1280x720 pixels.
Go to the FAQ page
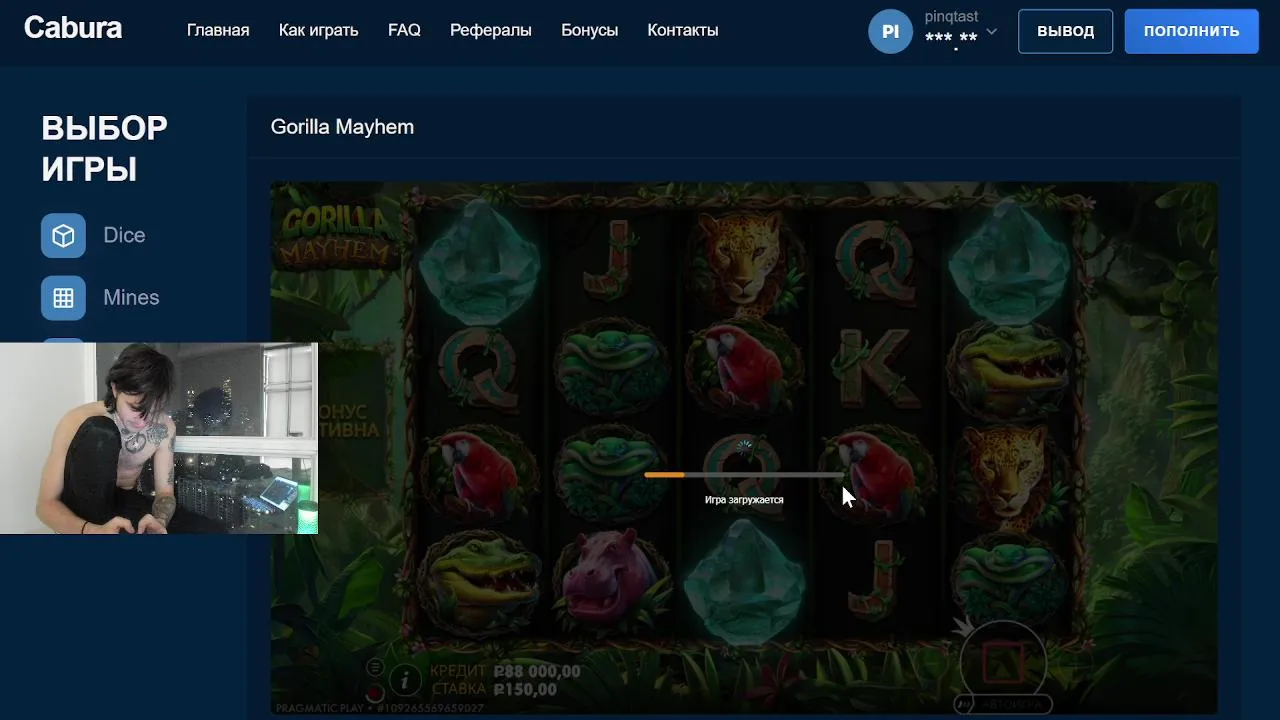click(404, 30)
